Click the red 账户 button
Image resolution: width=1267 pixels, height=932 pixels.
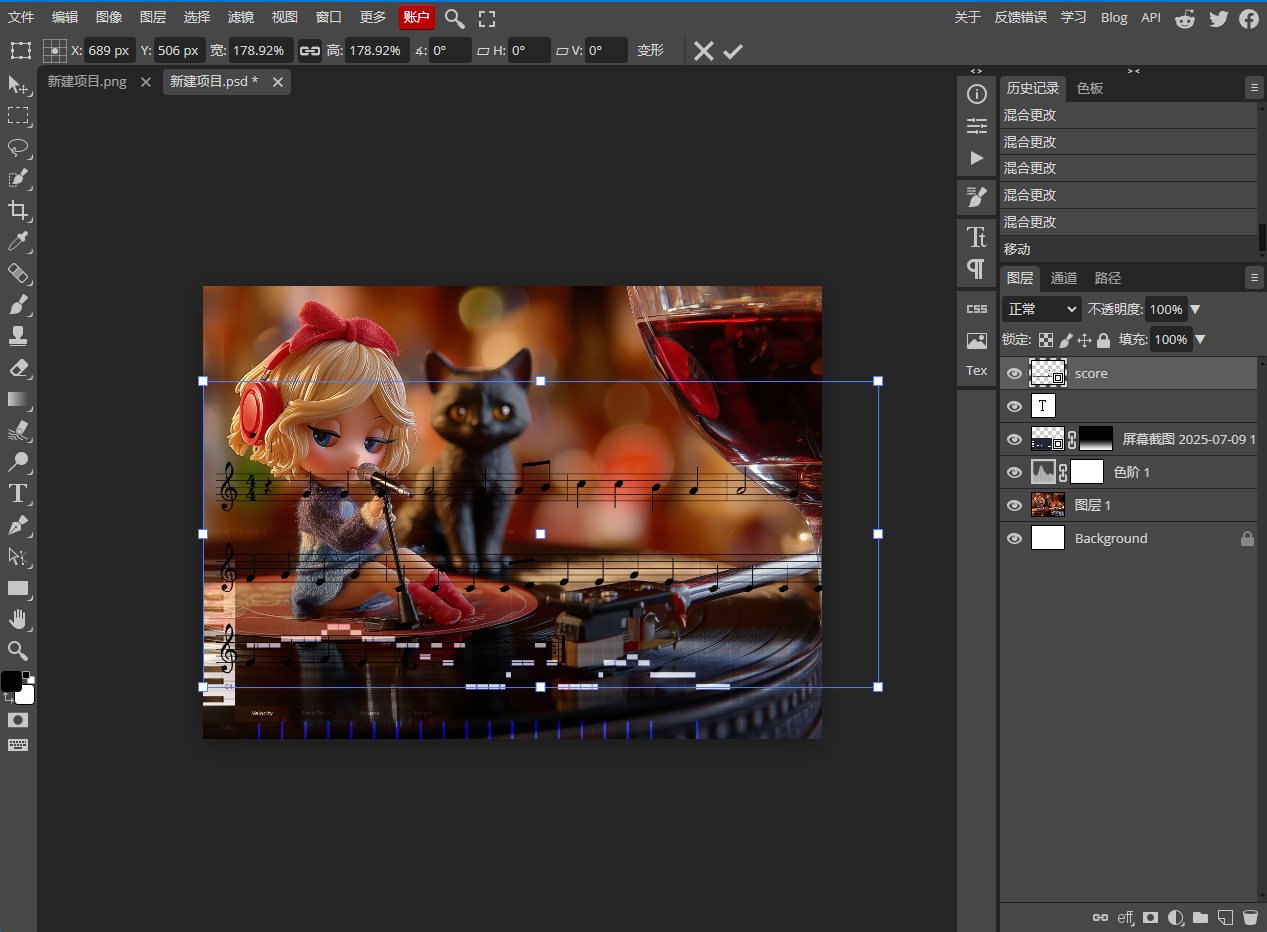(417, 18)
